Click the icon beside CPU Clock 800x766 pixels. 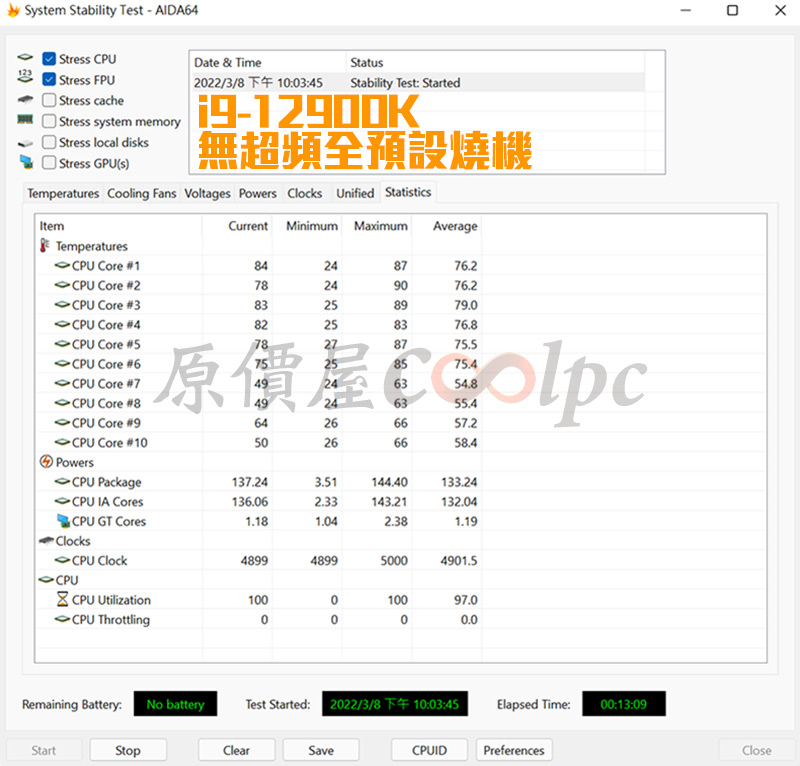tap(62, 560)
